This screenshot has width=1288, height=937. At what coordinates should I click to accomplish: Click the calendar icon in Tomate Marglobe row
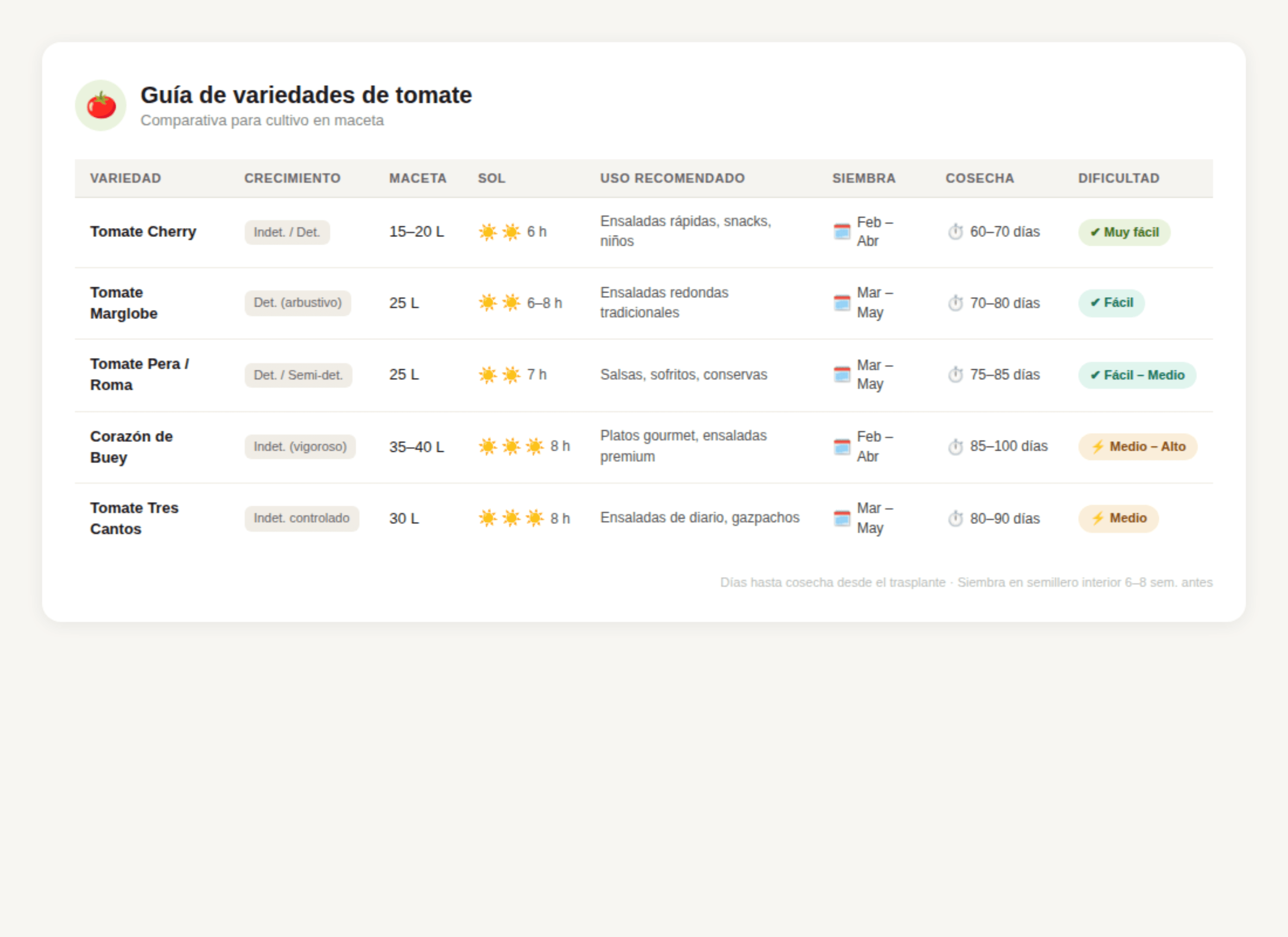(841, 303)
